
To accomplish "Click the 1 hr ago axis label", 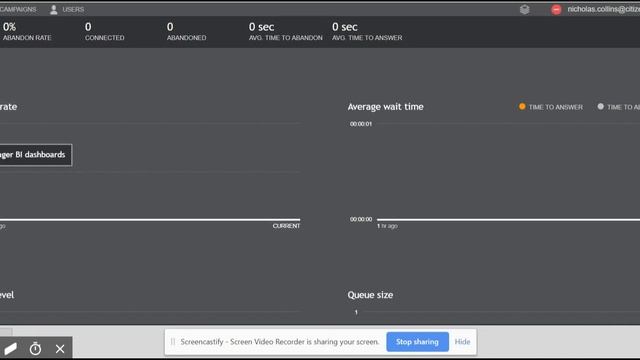I will [x=387, y=226].
